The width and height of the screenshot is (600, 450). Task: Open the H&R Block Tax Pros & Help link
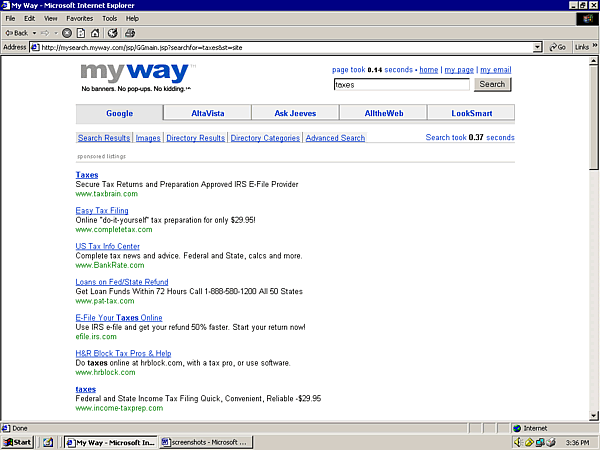point(123,353)
